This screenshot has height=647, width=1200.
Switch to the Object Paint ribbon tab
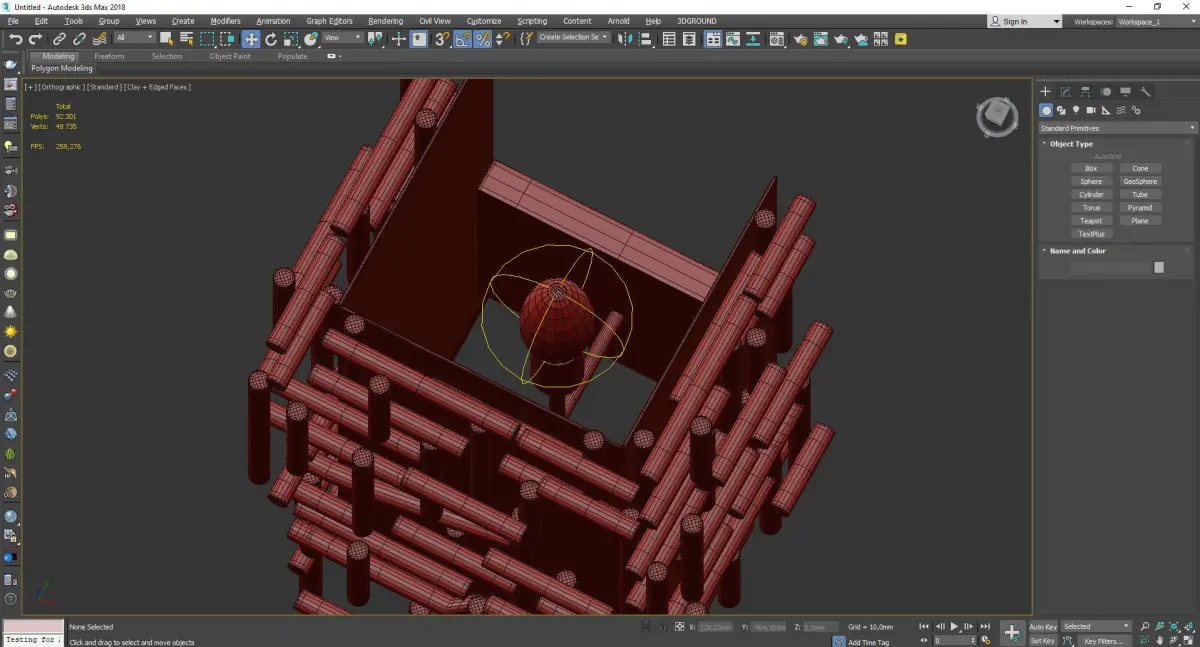(230, 56)
